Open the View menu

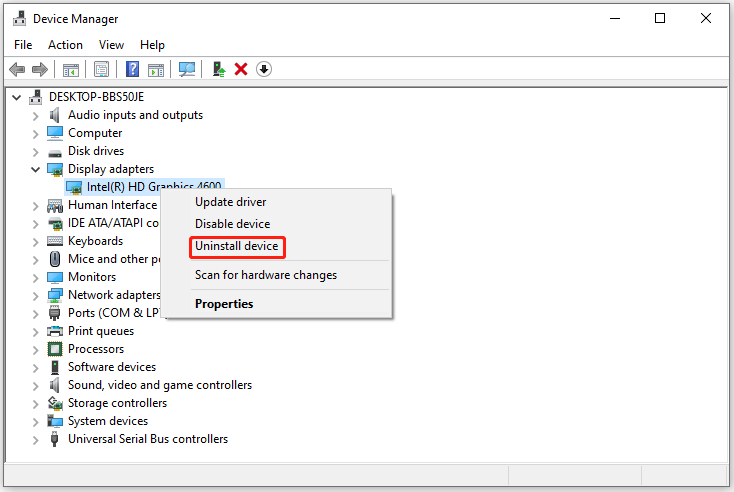(x=111, y=45)
